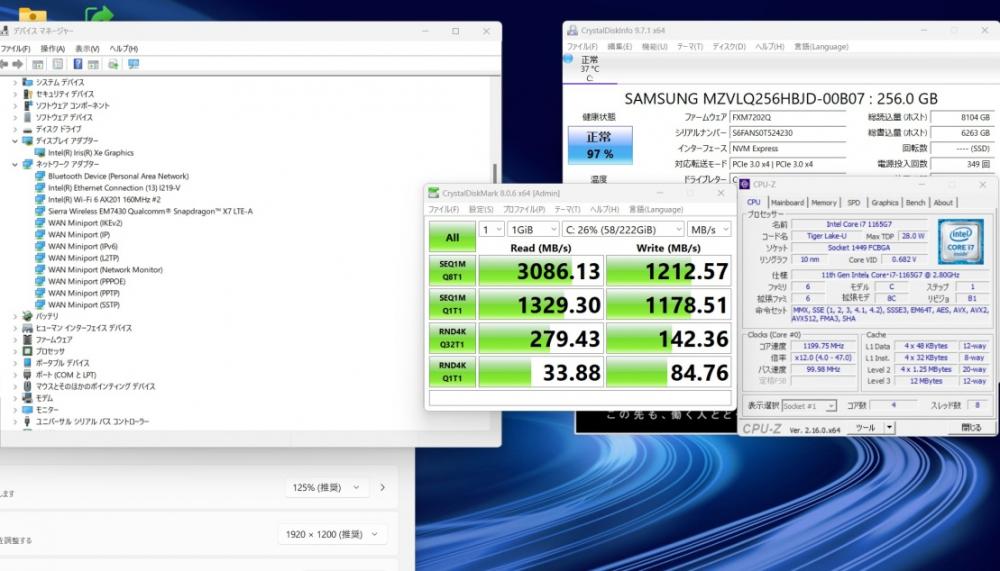Expand the battery tree node
The image size is (1000, 571).
(x=15, y=316)
